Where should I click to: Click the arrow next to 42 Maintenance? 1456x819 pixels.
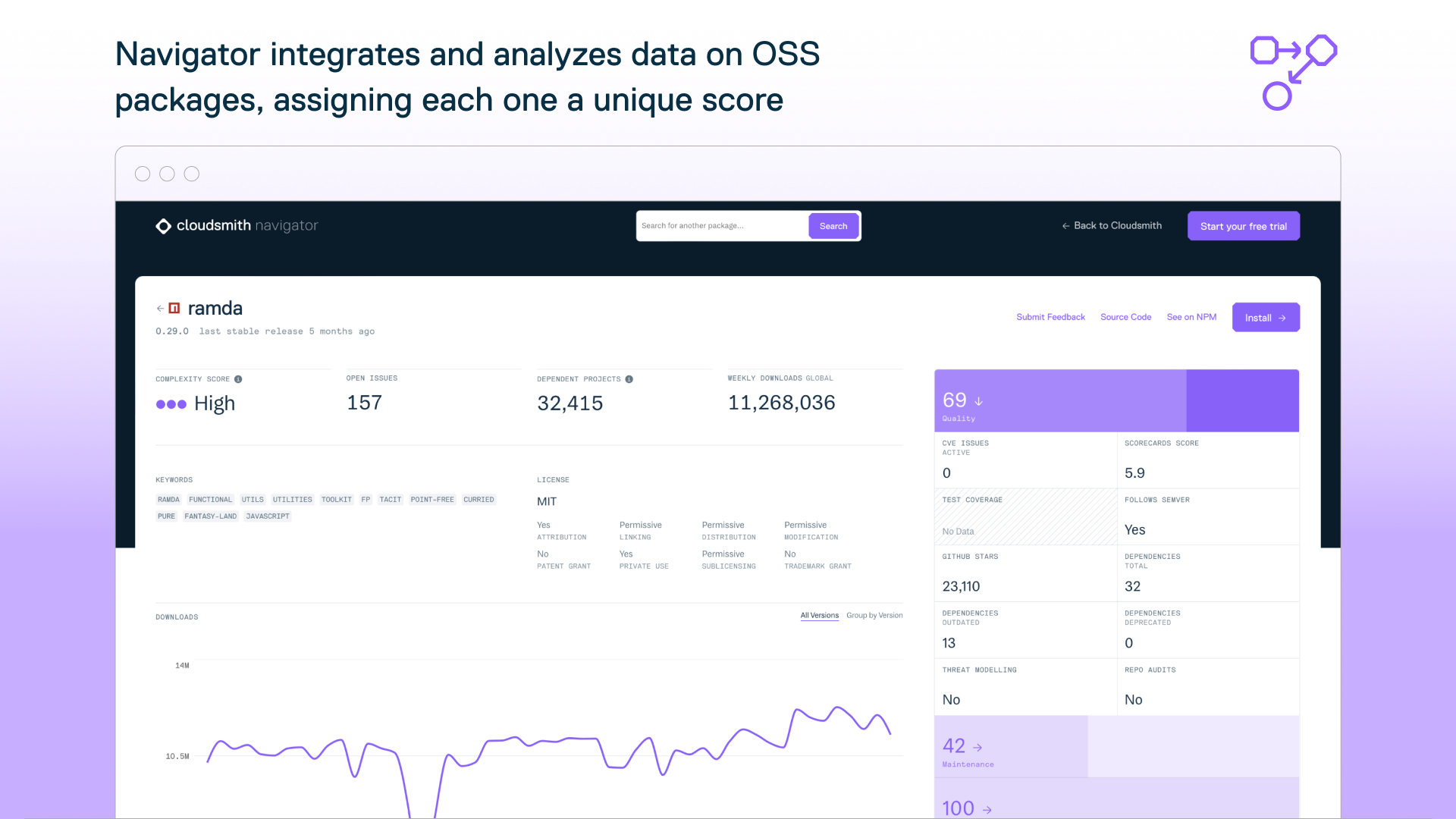(977, 748)
